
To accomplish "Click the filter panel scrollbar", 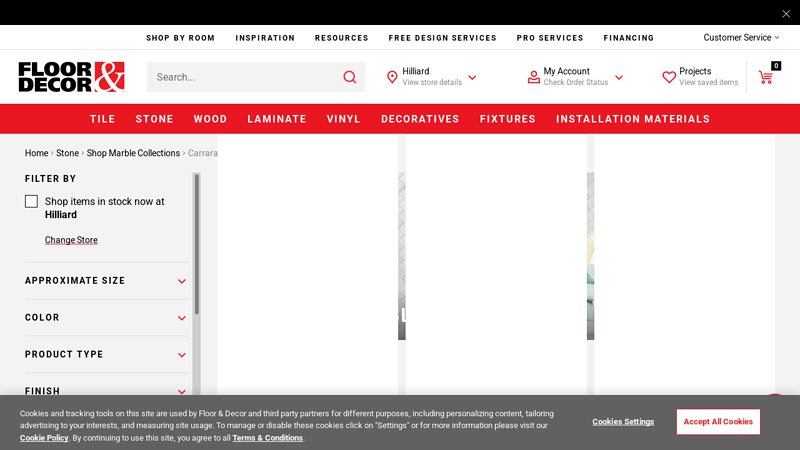I will click(197, 245).
